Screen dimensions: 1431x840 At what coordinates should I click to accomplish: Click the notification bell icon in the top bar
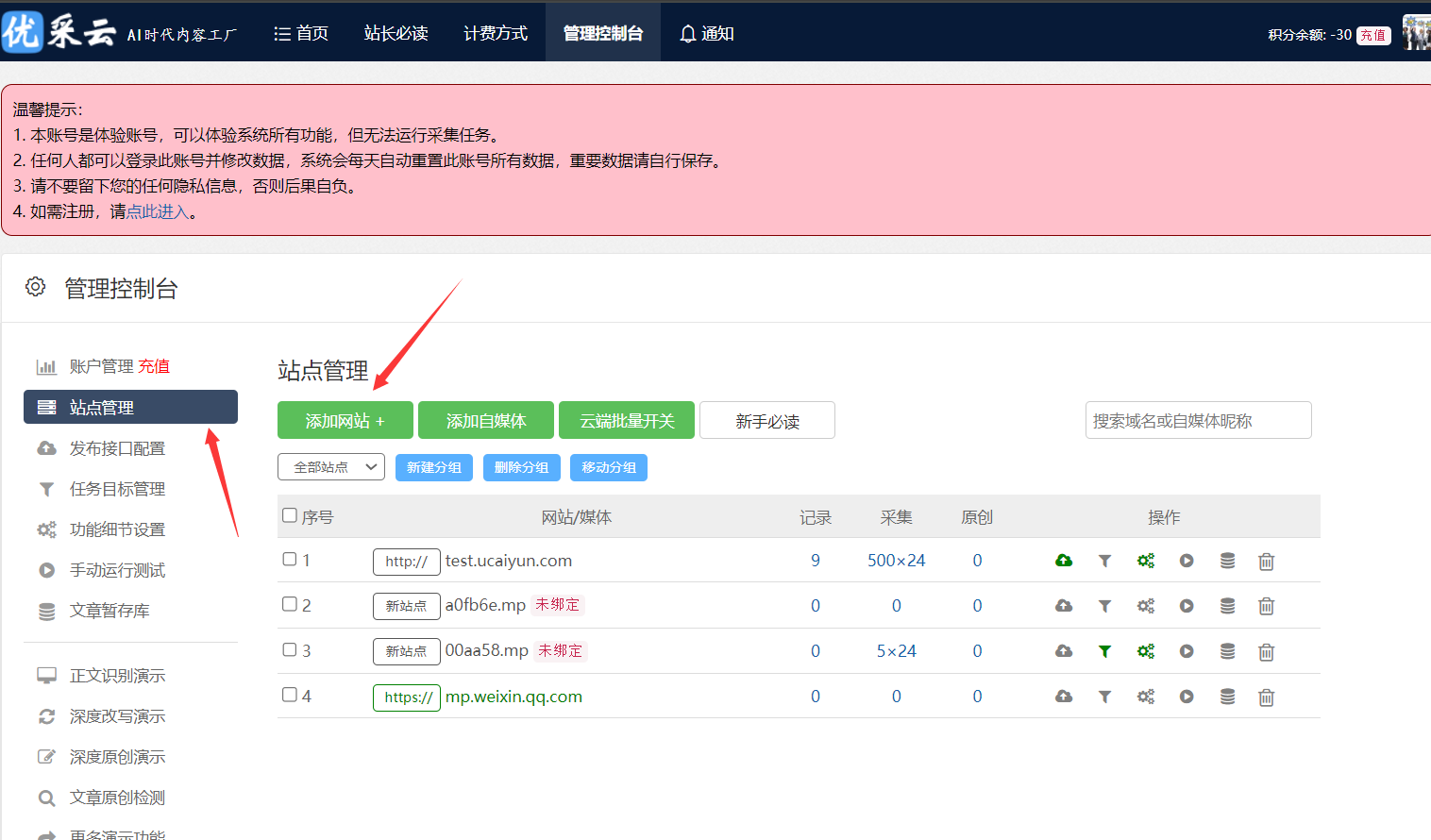(688, 34)
